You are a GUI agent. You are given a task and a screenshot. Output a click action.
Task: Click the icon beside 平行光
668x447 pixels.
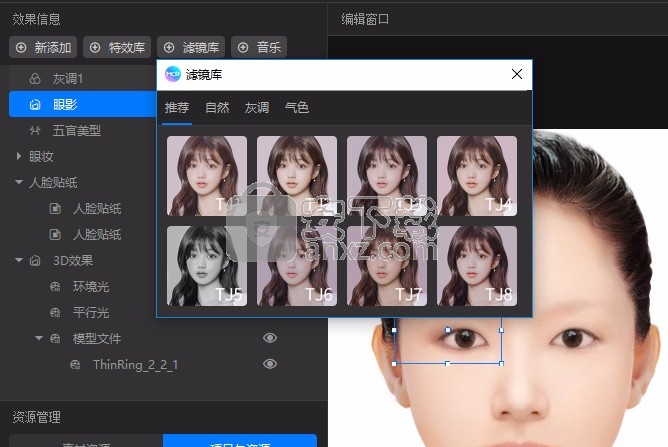tap(55, 312)
